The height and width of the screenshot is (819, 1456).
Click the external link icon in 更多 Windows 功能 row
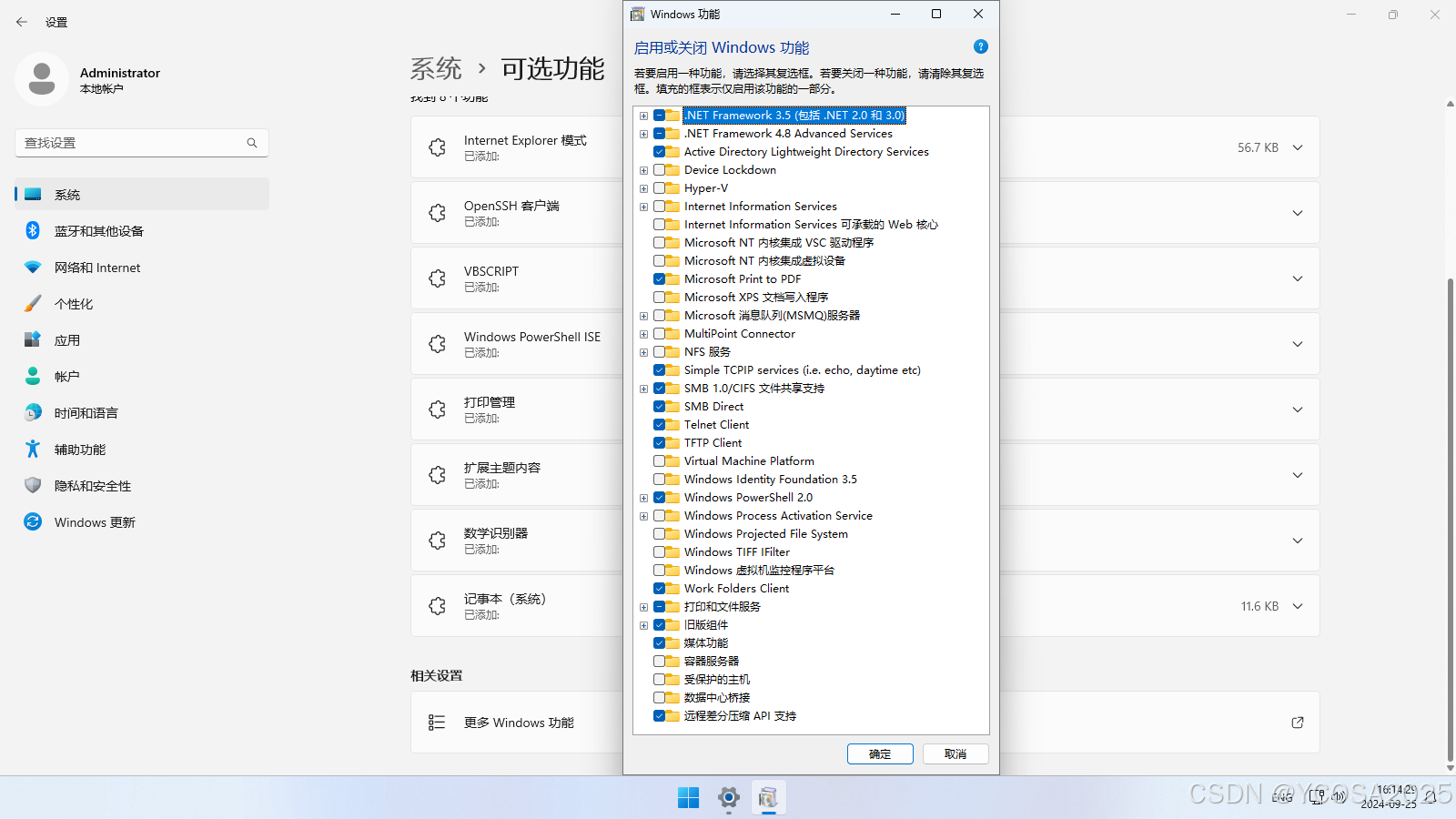1298,723
